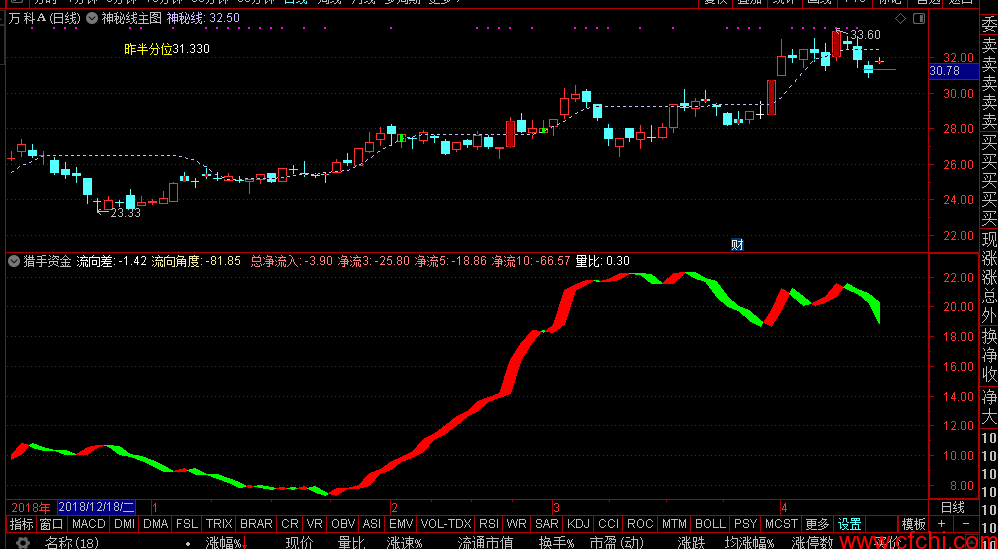Switch indicator to DMA
Screen dimensions: 998x549
tap(155, 524)
